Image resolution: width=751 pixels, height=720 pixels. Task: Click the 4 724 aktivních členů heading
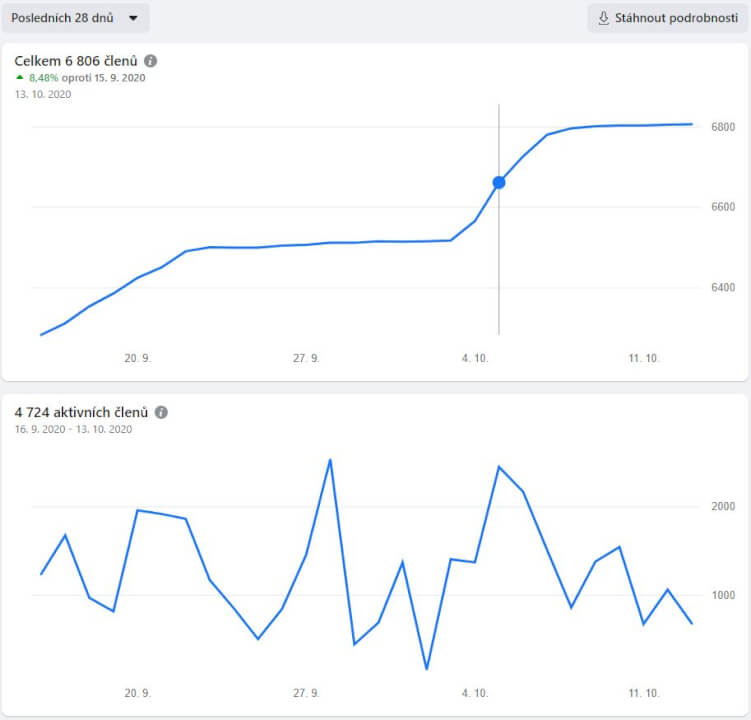coord(81,412)
